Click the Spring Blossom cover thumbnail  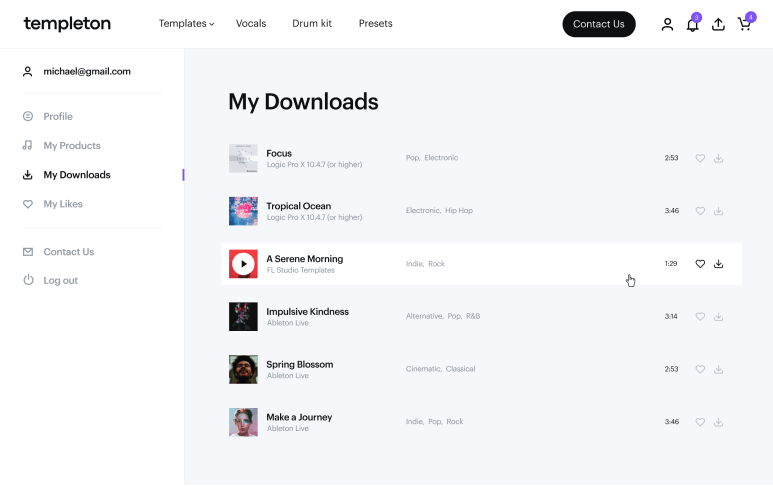[243, 369]
